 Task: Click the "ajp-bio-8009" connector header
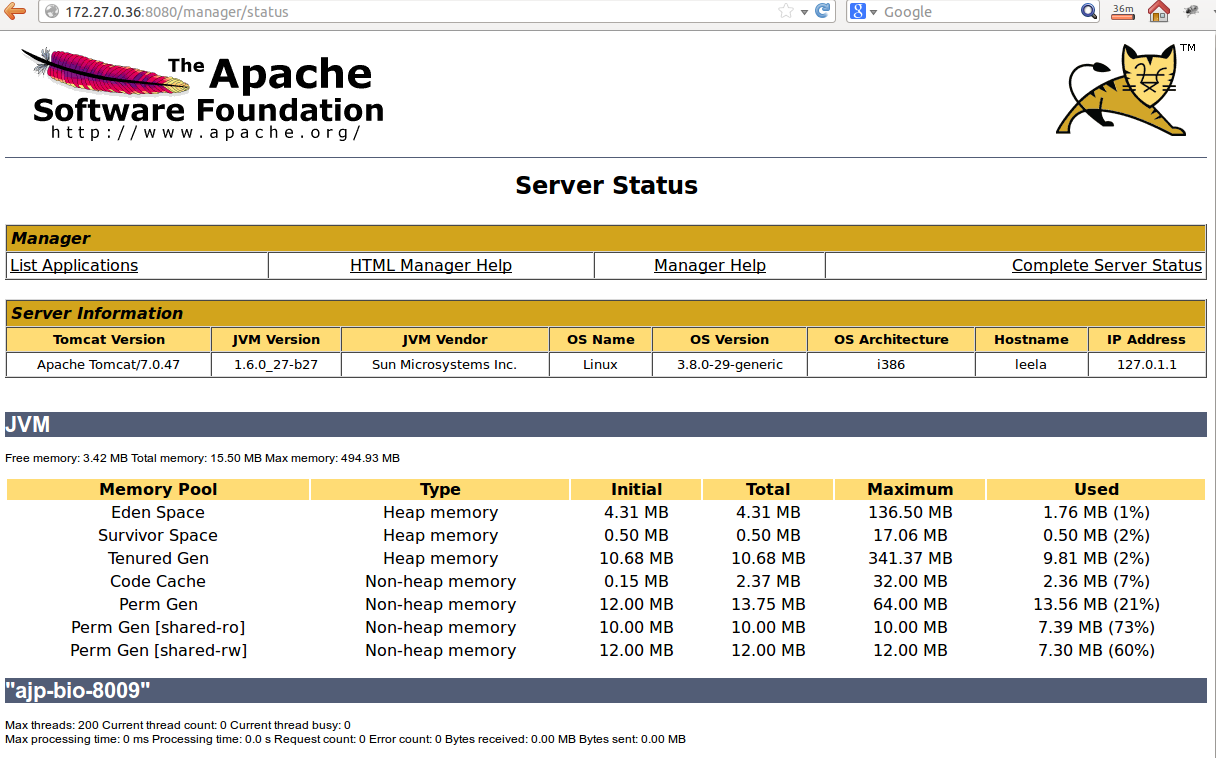point(606,691)
